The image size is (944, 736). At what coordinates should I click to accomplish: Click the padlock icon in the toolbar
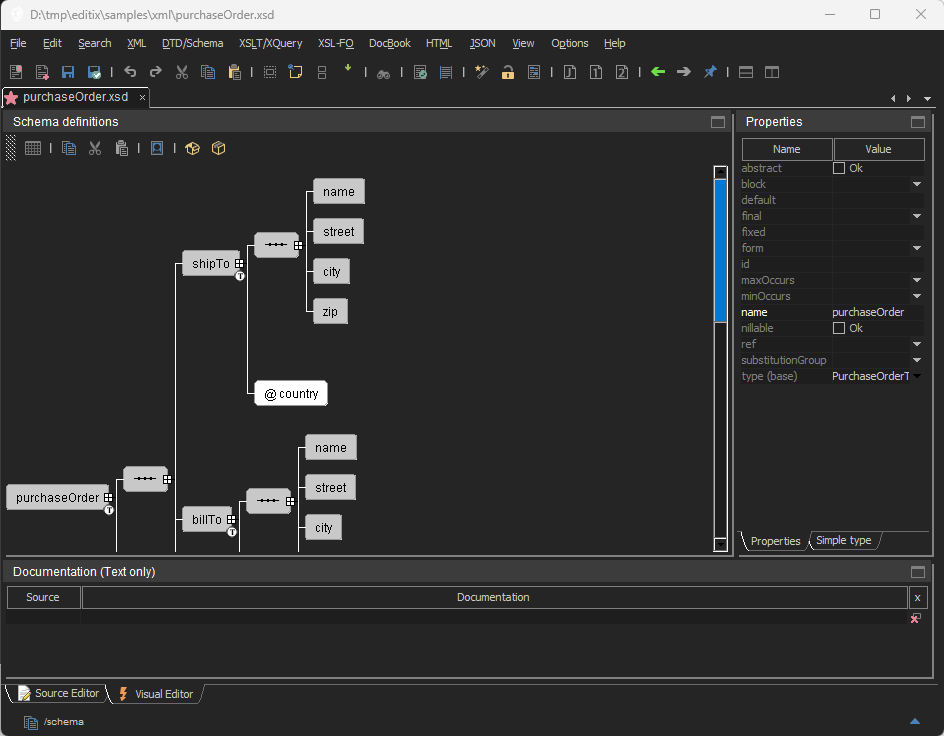(x=508, y=72)
